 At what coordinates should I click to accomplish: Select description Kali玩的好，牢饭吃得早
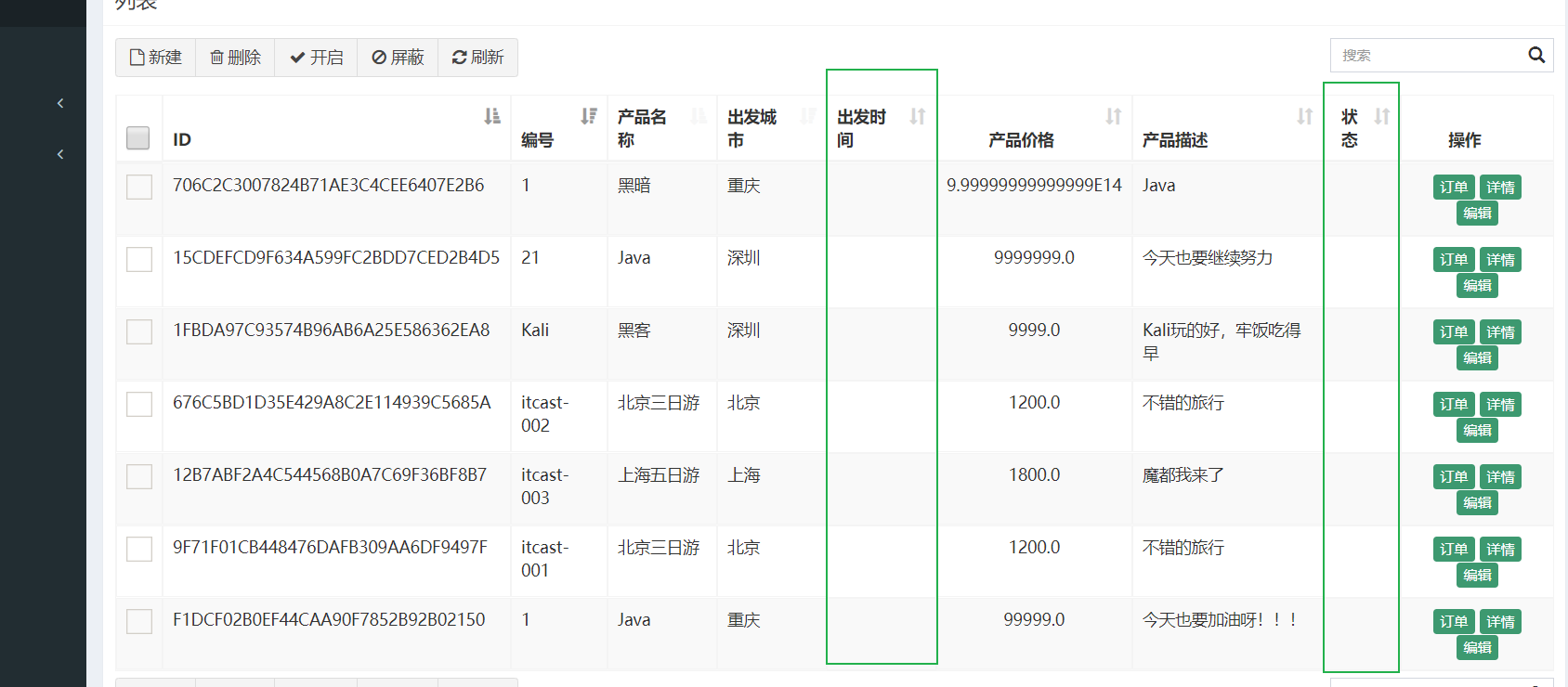click(x=1222, y=342)
